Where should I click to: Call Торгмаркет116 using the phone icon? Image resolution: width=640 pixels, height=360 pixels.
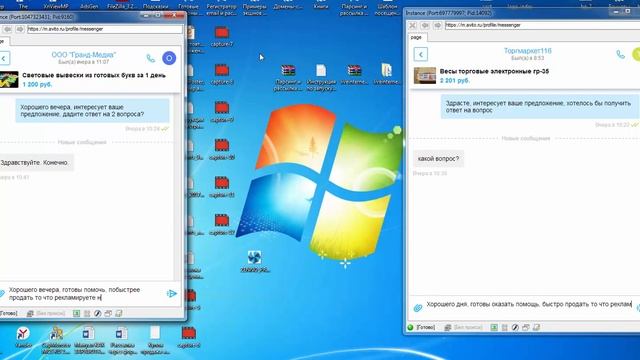620,54
